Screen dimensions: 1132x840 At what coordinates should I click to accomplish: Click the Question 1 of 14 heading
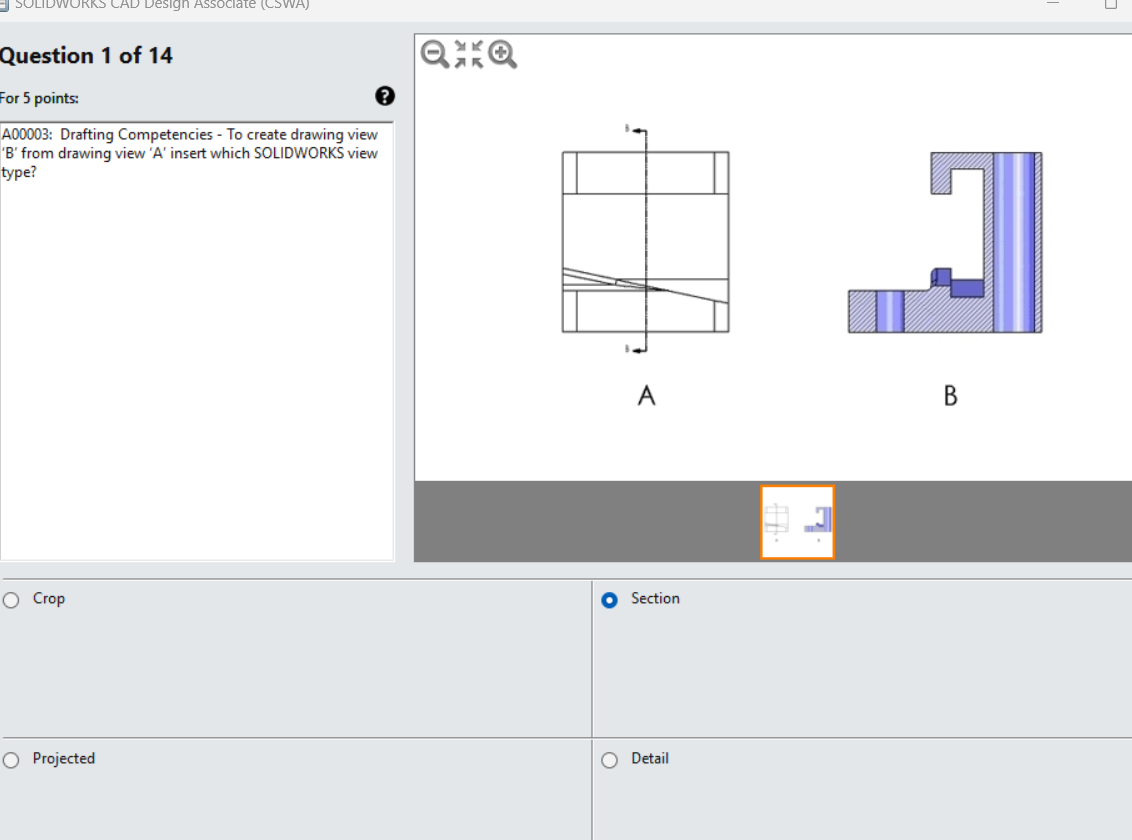(x=87, y=55)
